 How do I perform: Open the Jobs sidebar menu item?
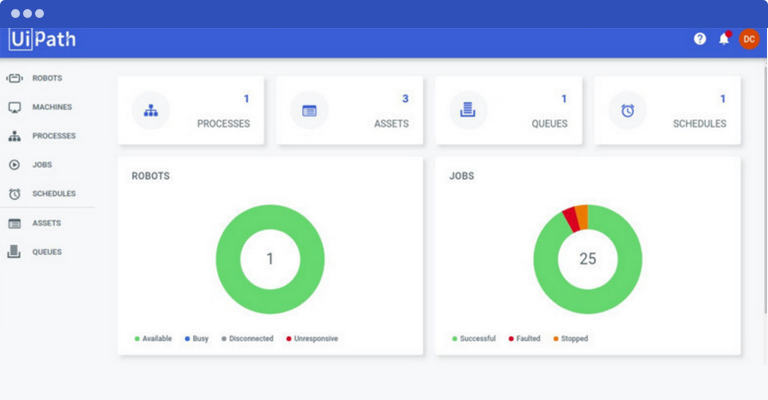pos(42,165)
